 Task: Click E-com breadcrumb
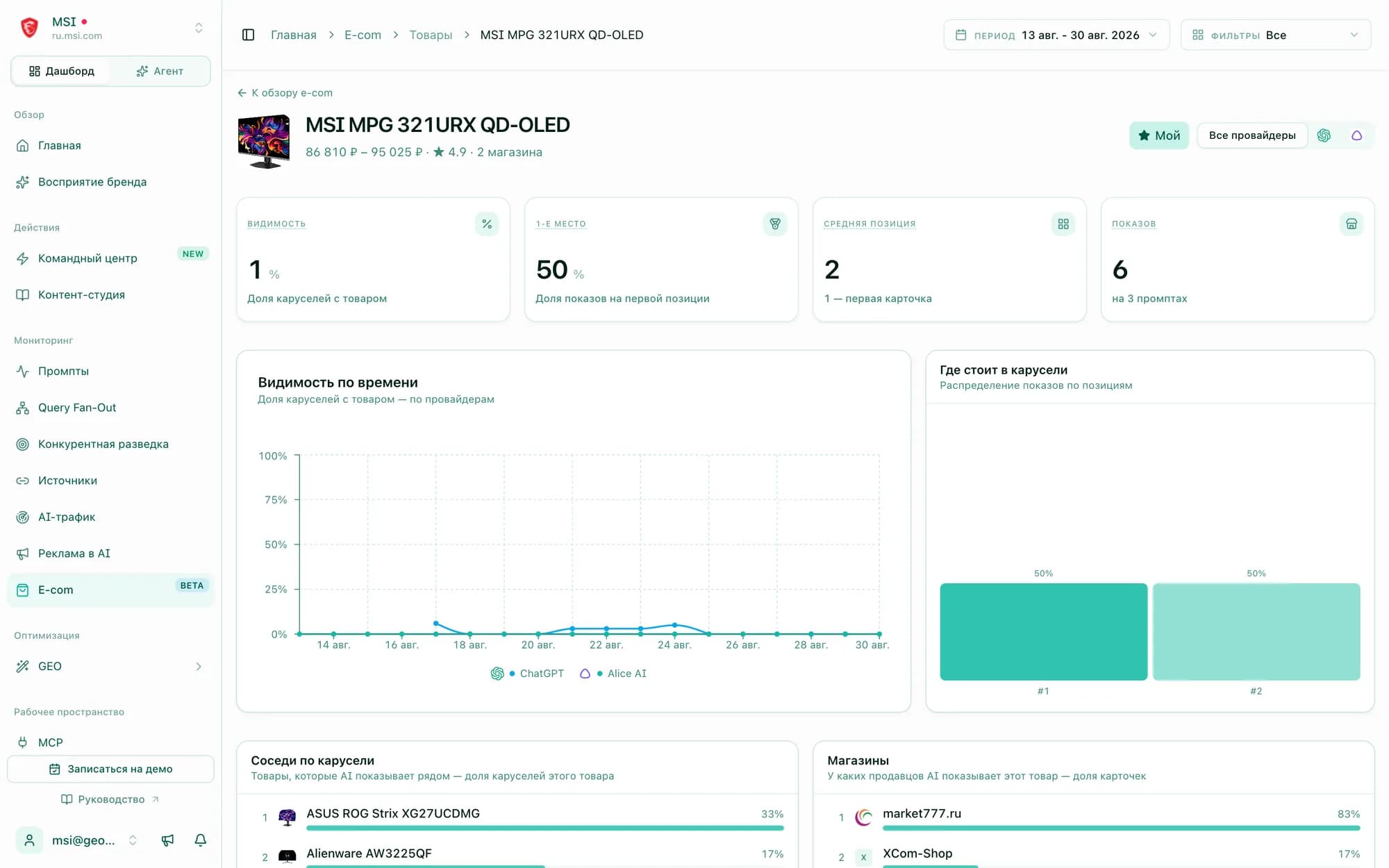coord(363,35)
